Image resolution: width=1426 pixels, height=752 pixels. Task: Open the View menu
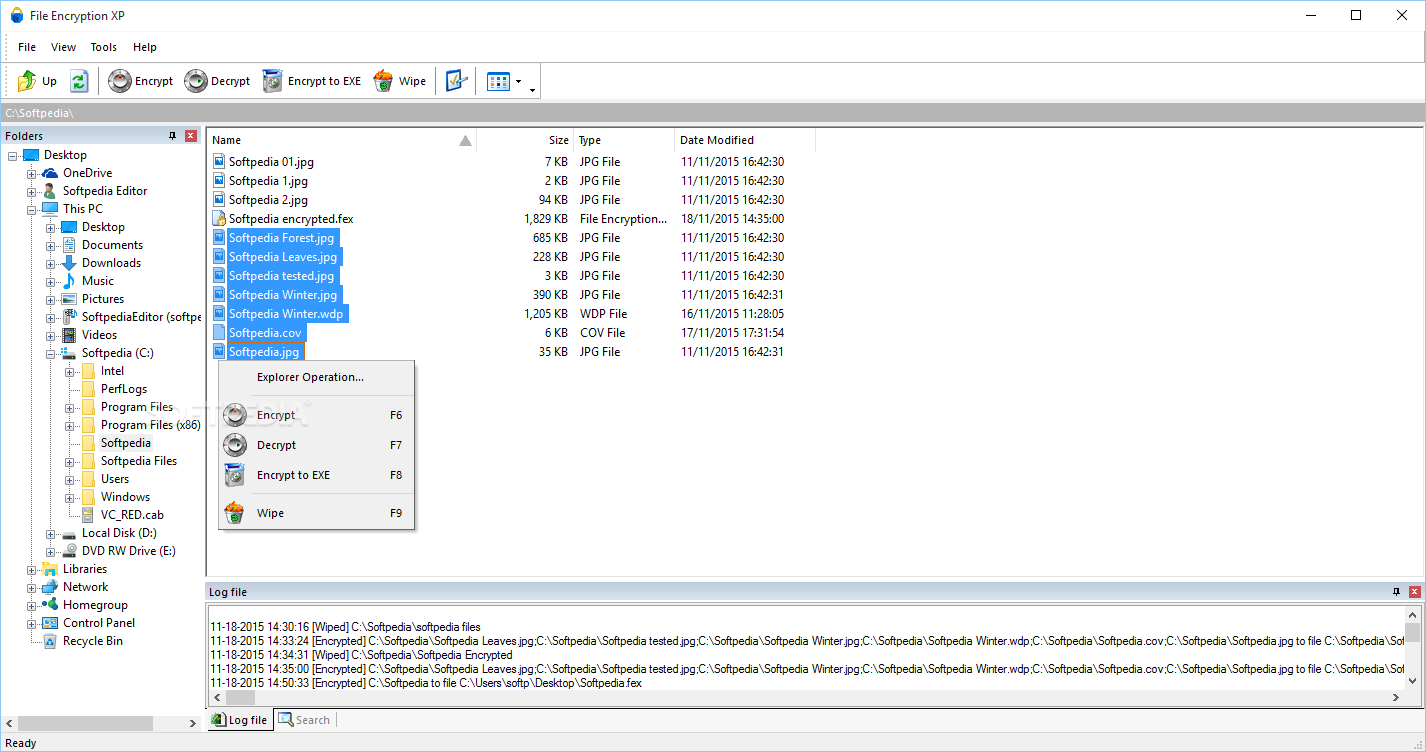[63, 47]
